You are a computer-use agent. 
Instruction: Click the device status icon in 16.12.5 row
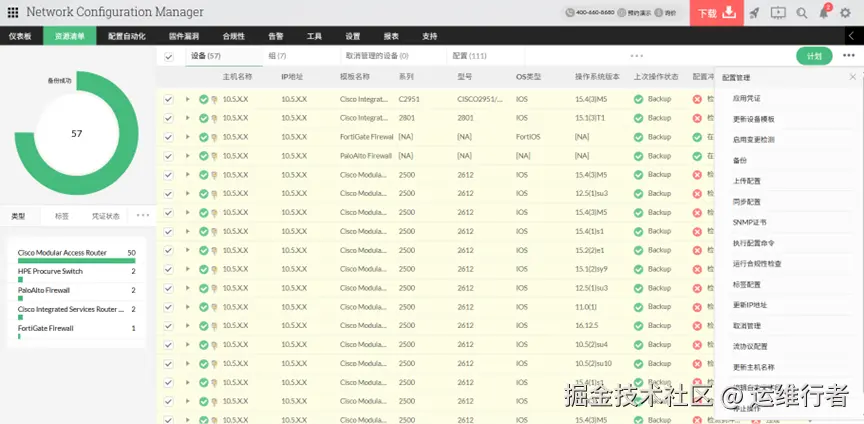tap(203, 326)
